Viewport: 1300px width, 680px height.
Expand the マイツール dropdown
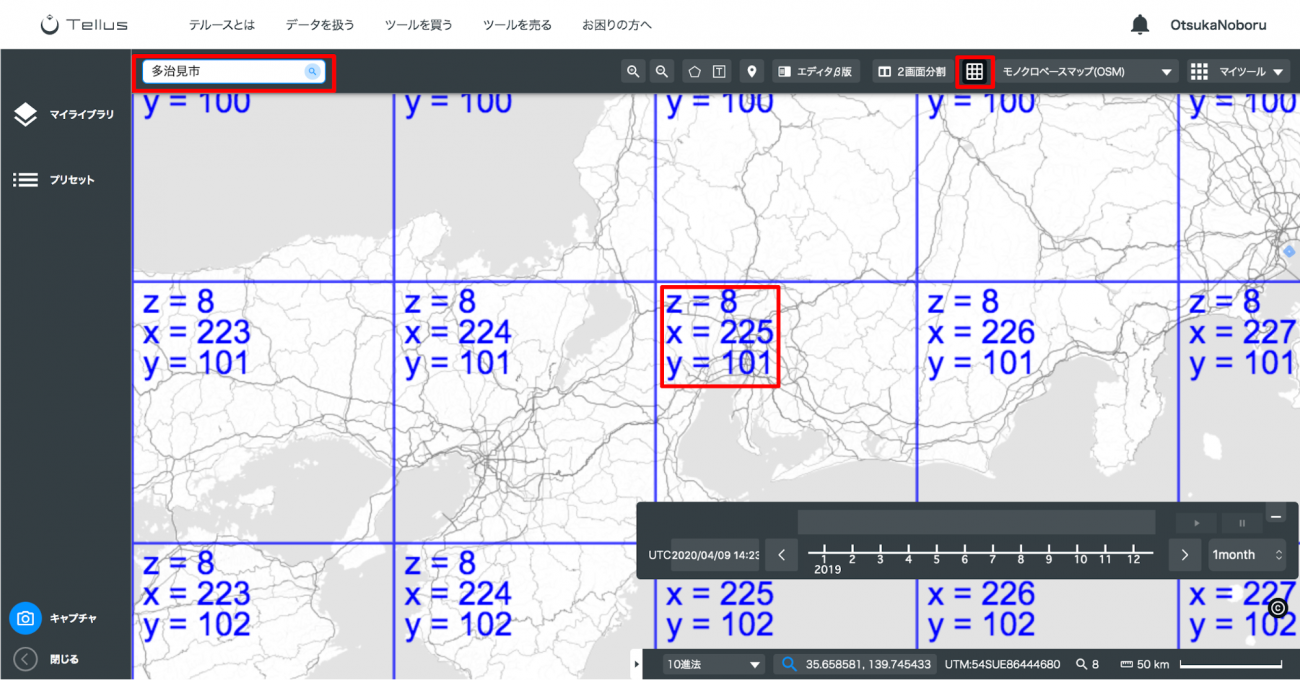tap(1241, 71)
